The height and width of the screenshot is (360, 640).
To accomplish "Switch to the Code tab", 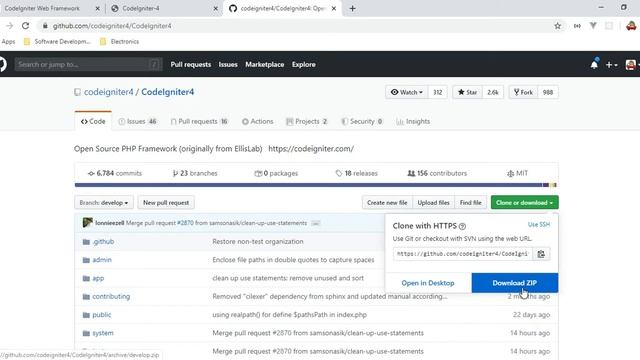I will [x=93, y=121].
